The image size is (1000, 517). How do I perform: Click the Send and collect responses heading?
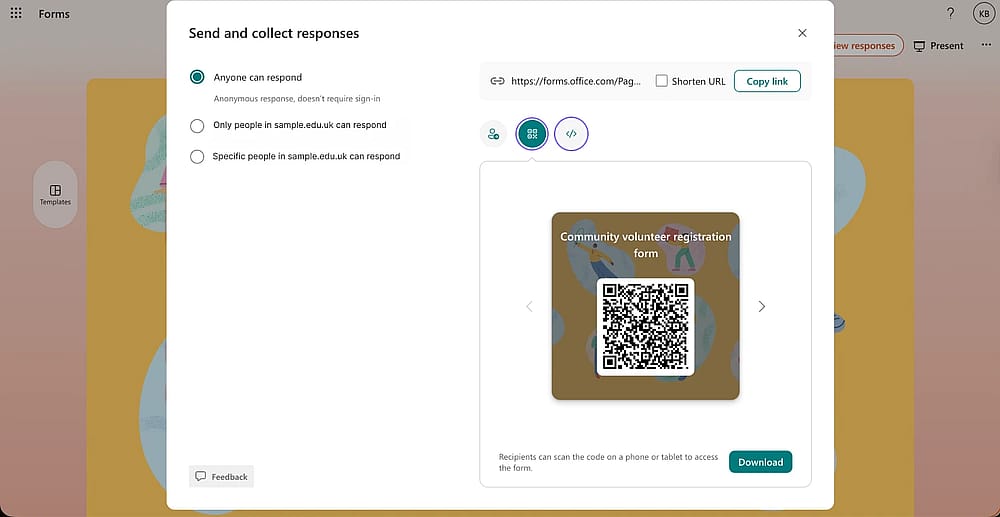point(274,33)
